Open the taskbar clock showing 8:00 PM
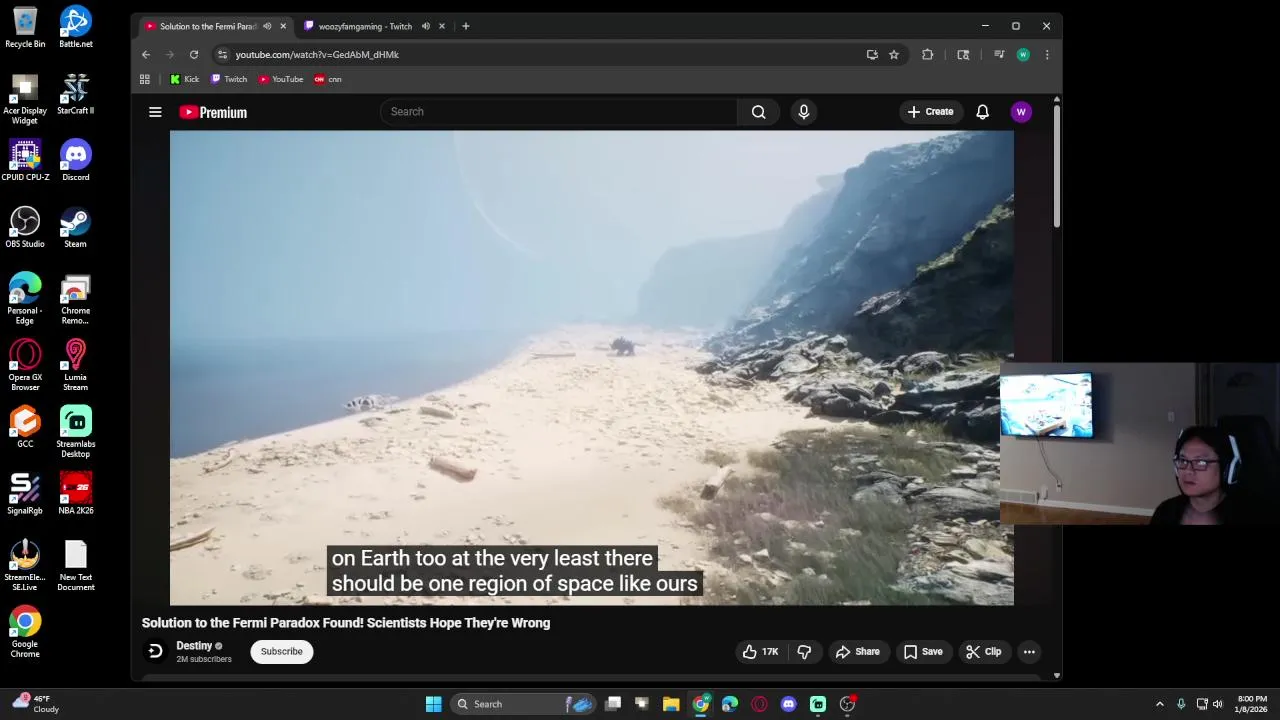 tap(1252, 704)
